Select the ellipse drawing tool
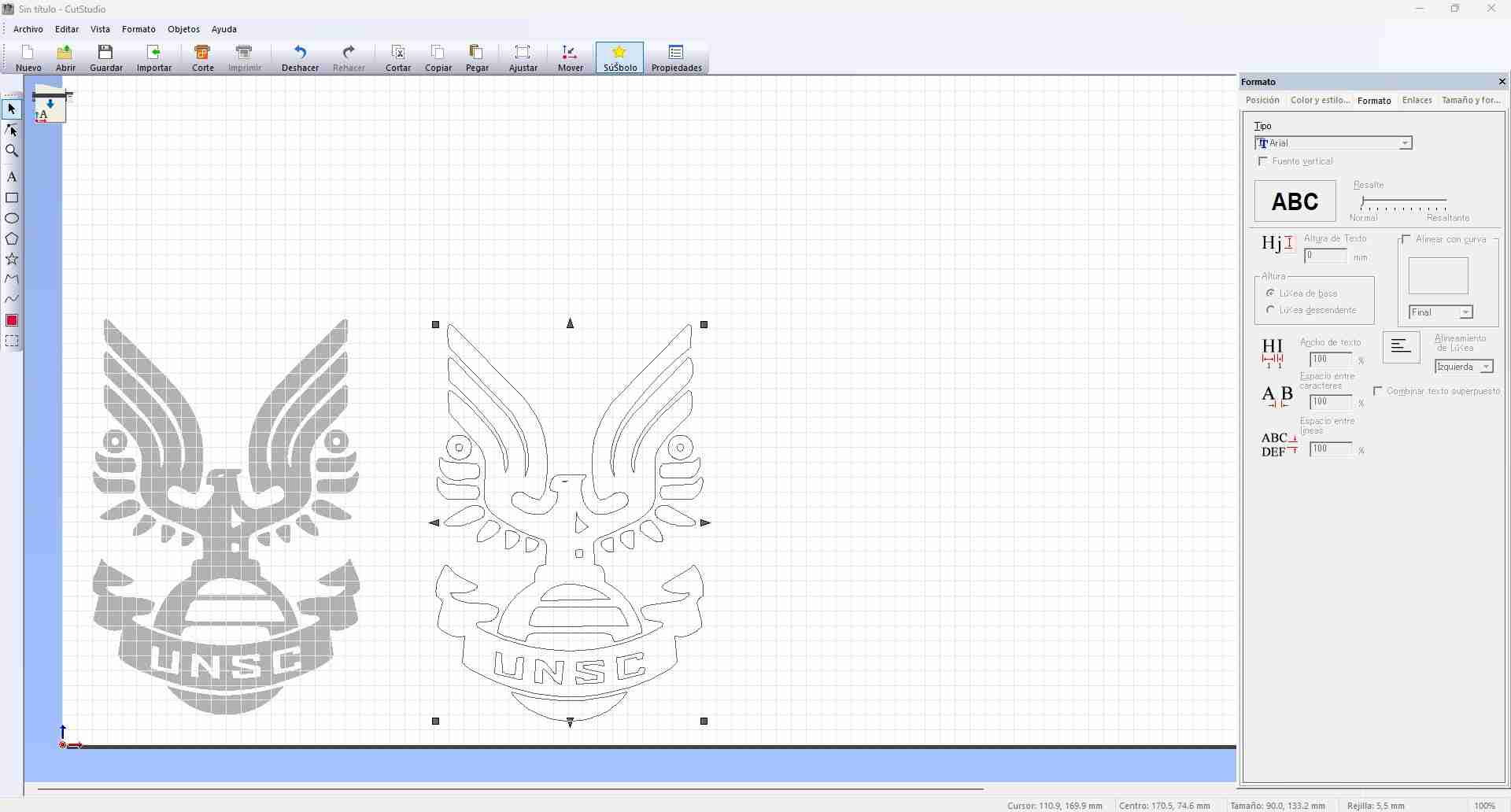The width and height of the screenshot is (1511, 812). click(x=12, y=218)
